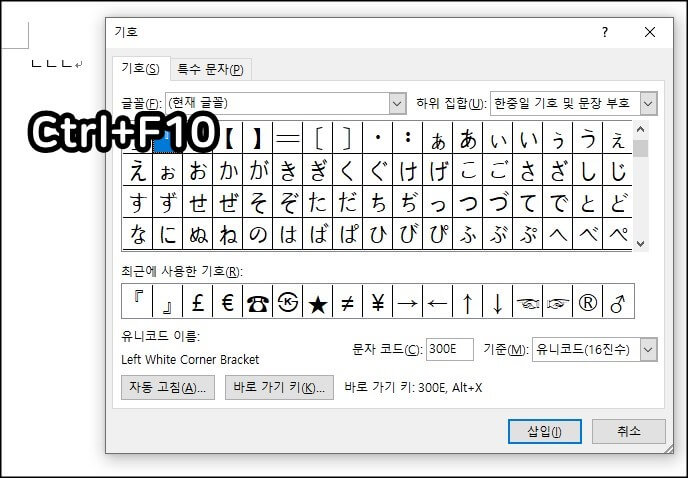The height and width of the screenshot is (478, 688).
Task: Pick the up arrow ↑ in recent symbols
Action: coord(468,301)
